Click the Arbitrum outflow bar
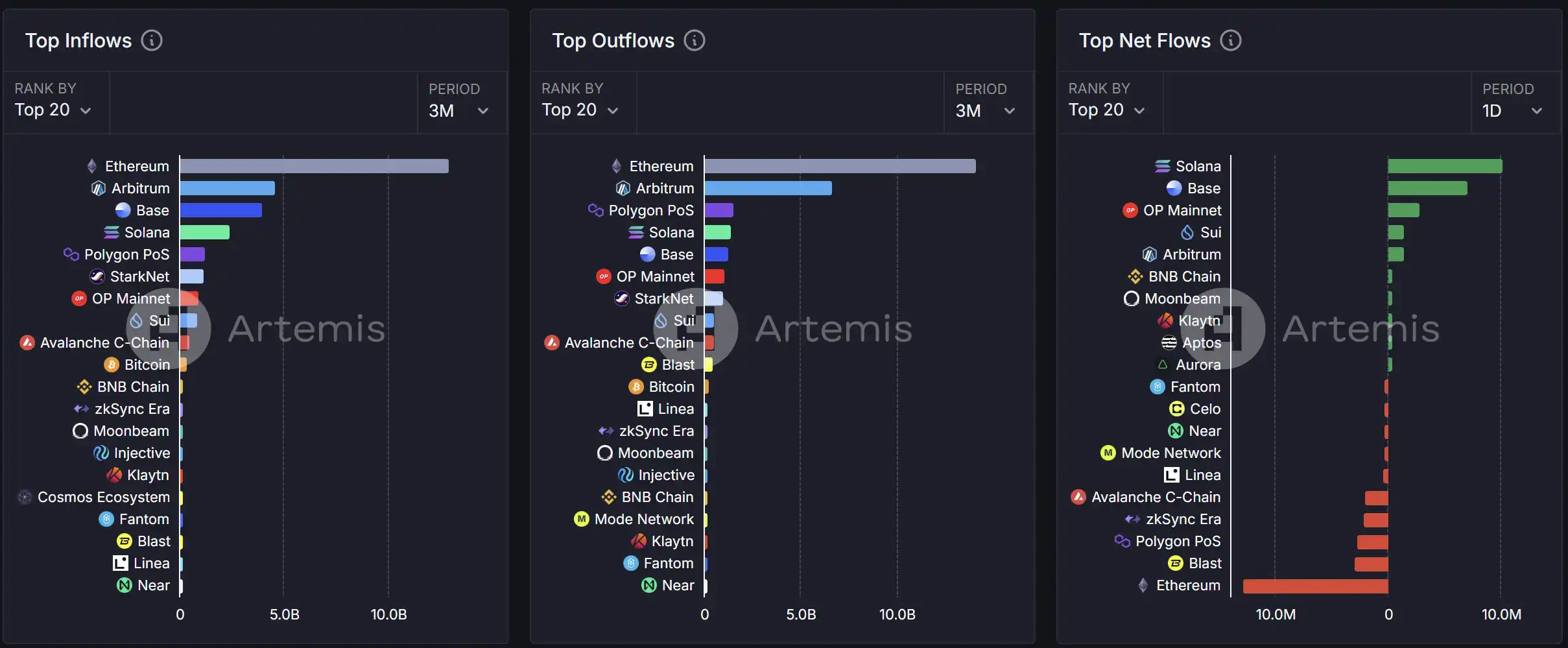 [768, 189]
